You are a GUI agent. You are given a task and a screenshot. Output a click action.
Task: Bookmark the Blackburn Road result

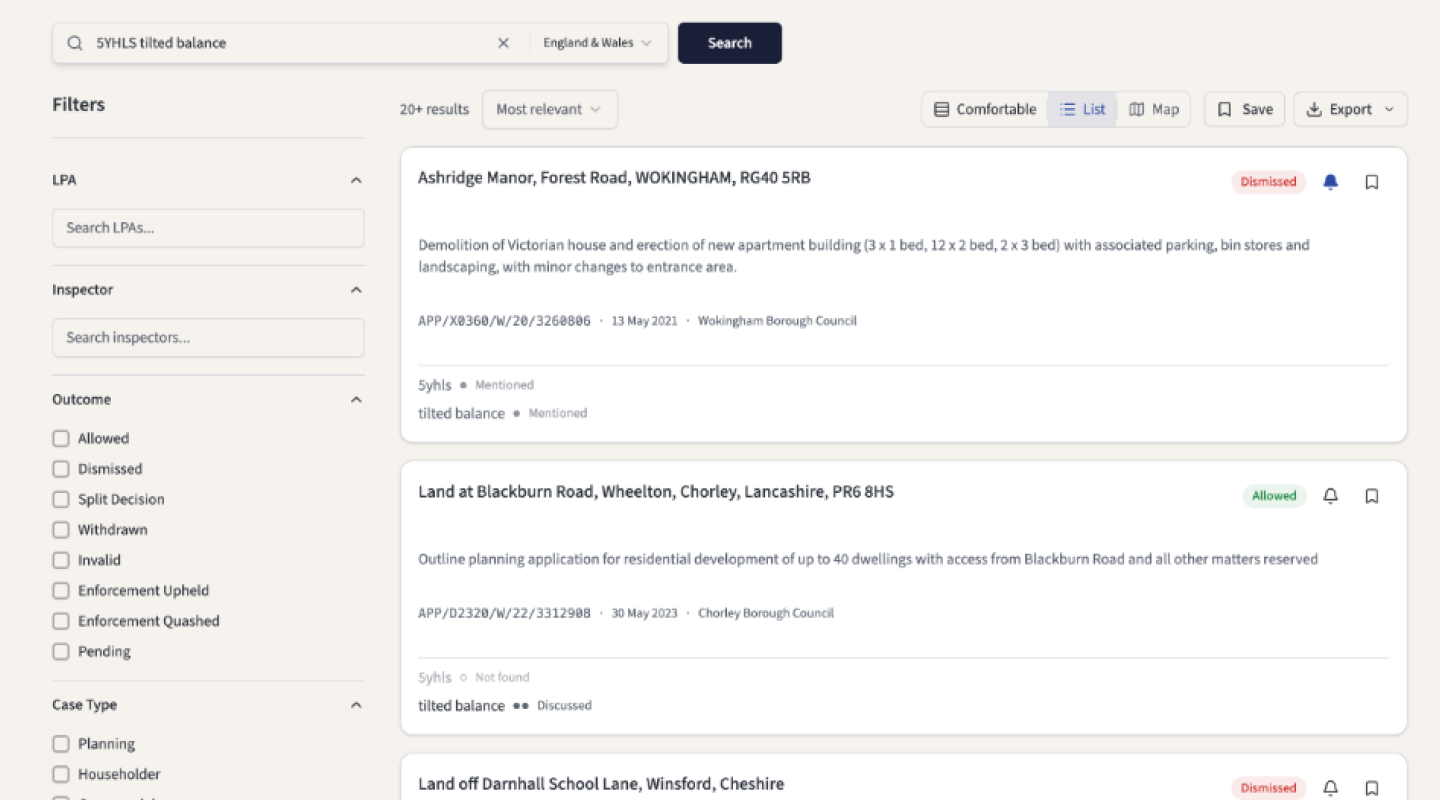coord(1371,495)
